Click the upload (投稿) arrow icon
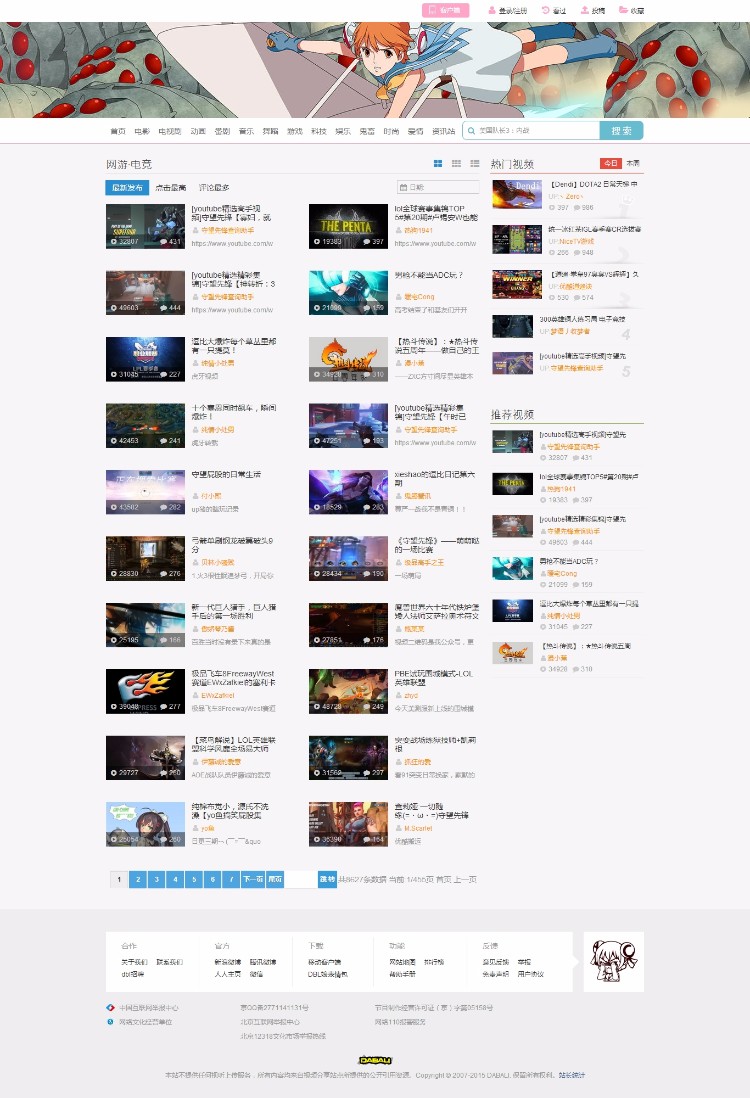 click(x=584, y=11)
